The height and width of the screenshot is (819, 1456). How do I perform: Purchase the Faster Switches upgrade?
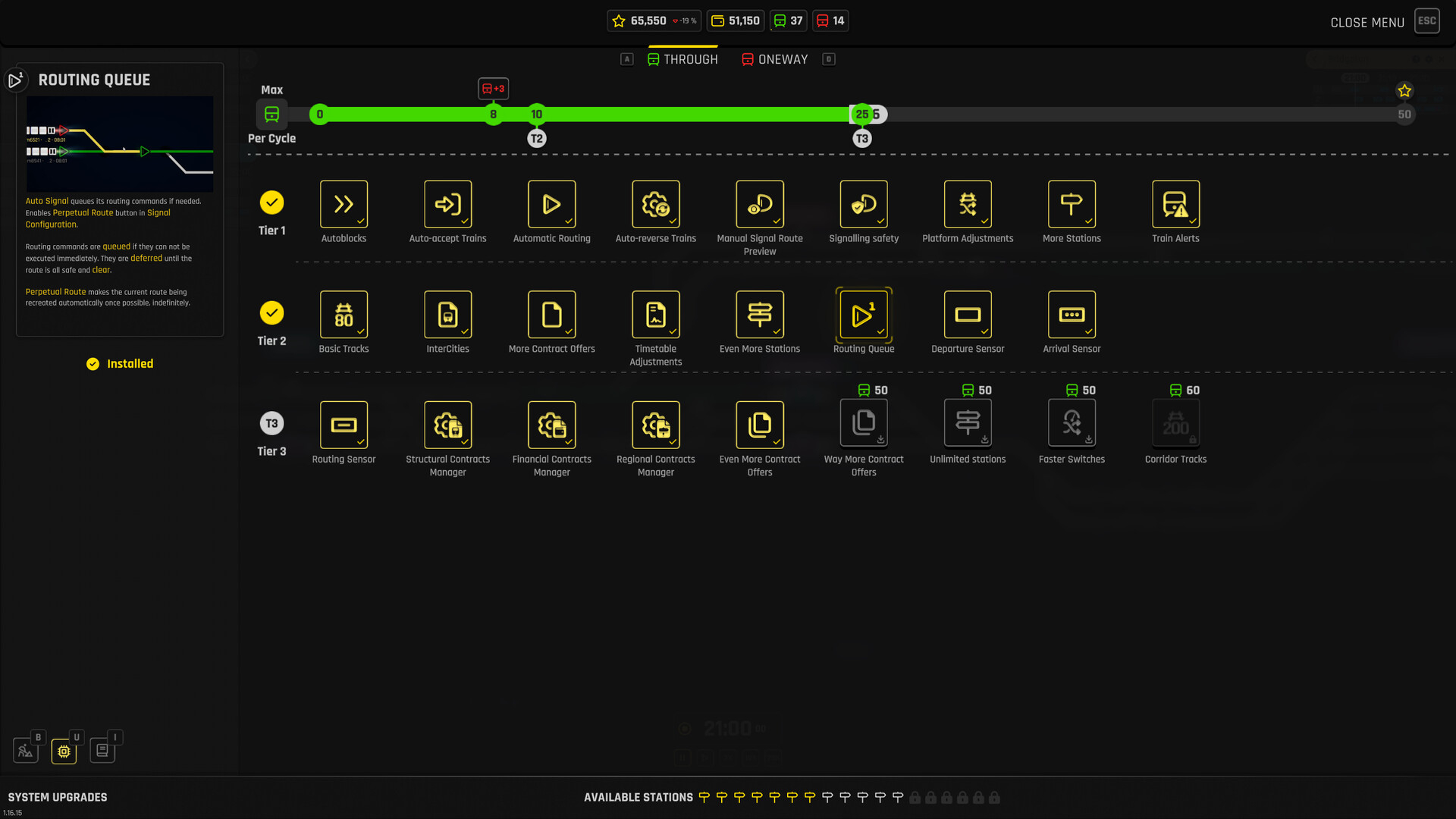click(1071, 425)
